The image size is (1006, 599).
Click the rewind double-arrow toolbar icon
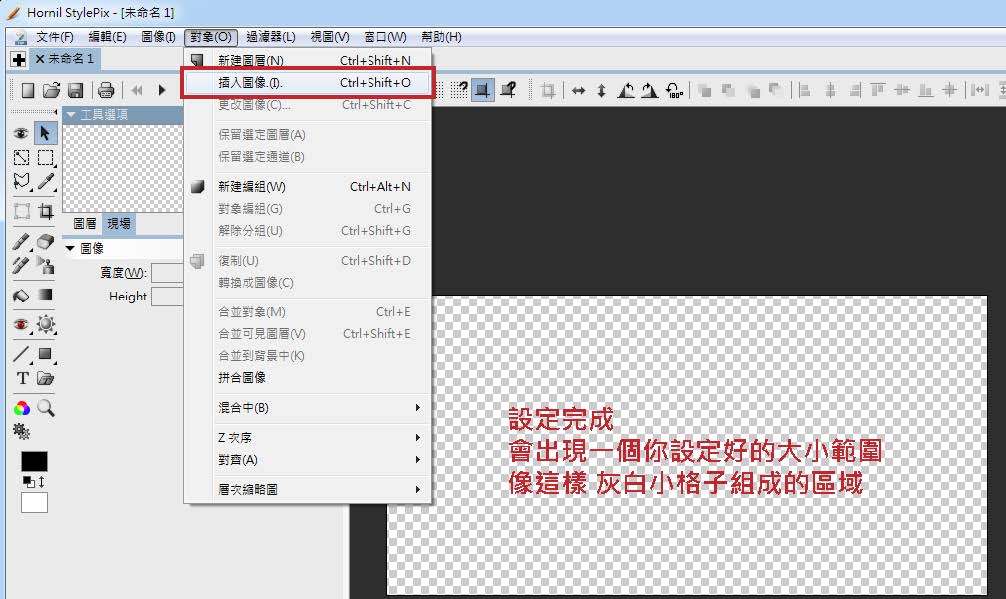point(137,90)
